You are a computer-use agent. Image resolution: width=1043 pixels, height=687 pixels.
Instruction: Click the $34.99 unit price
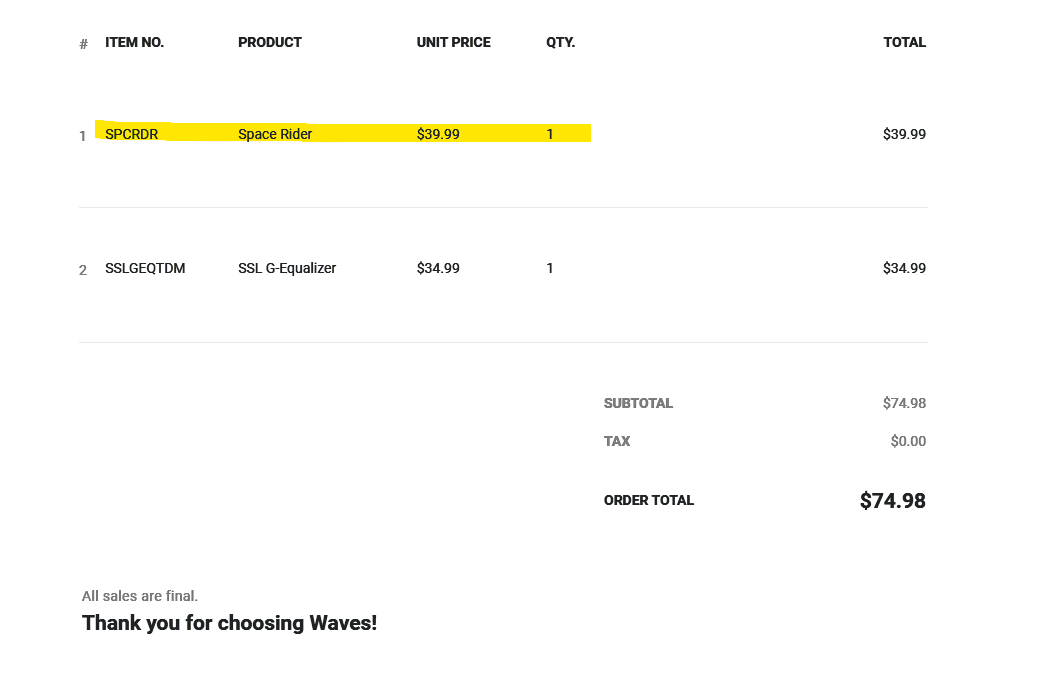[x=438, y=268]
